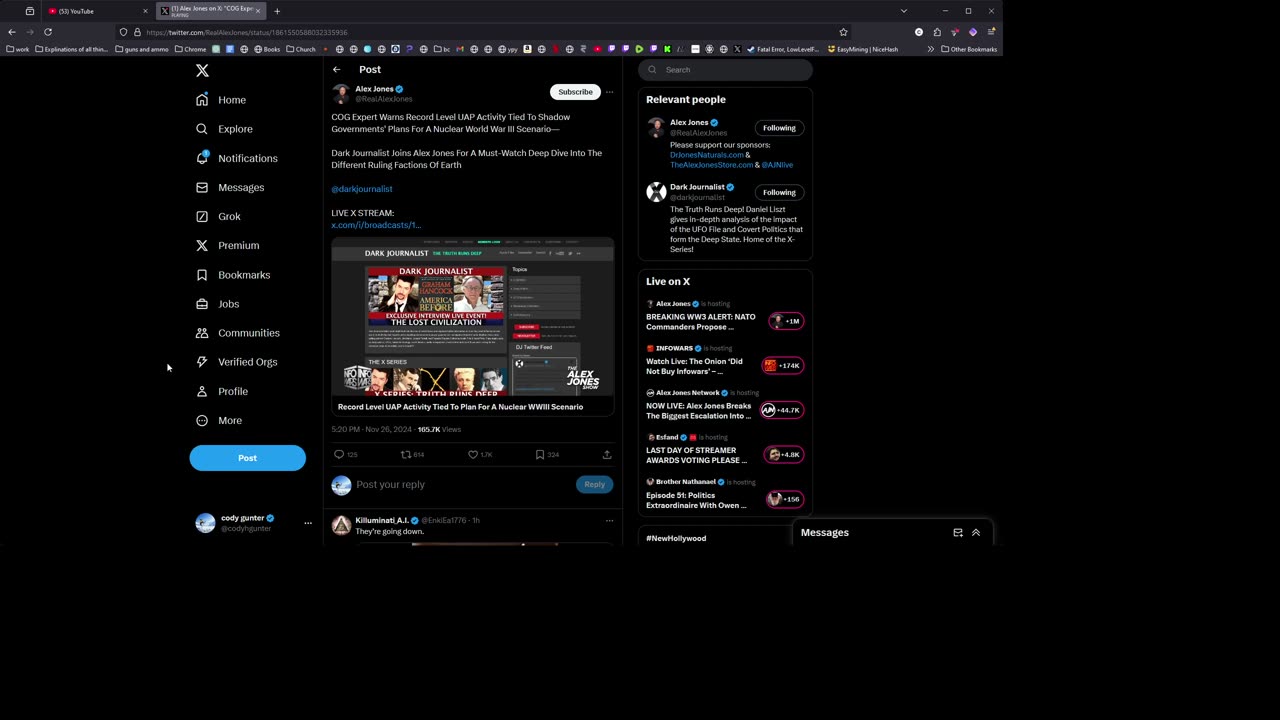The image size is (1280, 720).
Task: Open the Dark Journalist broadcast thumbnail
Action: (x=472, y=317)
